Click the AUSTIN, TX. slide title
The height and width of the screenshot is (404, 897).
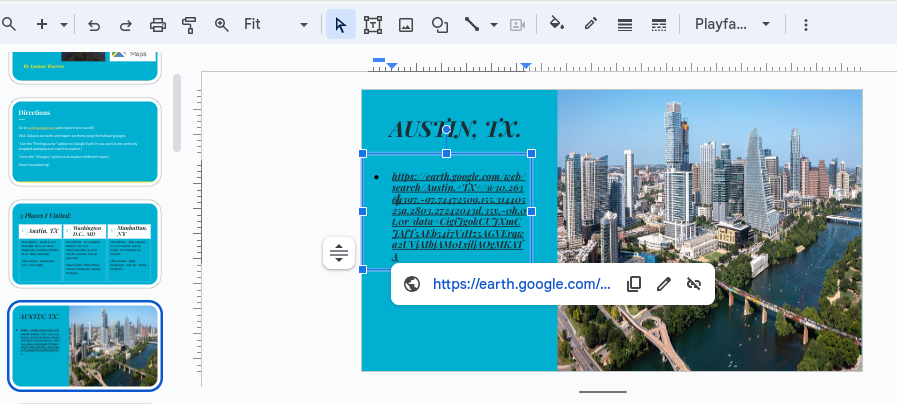tap(455, 129)
